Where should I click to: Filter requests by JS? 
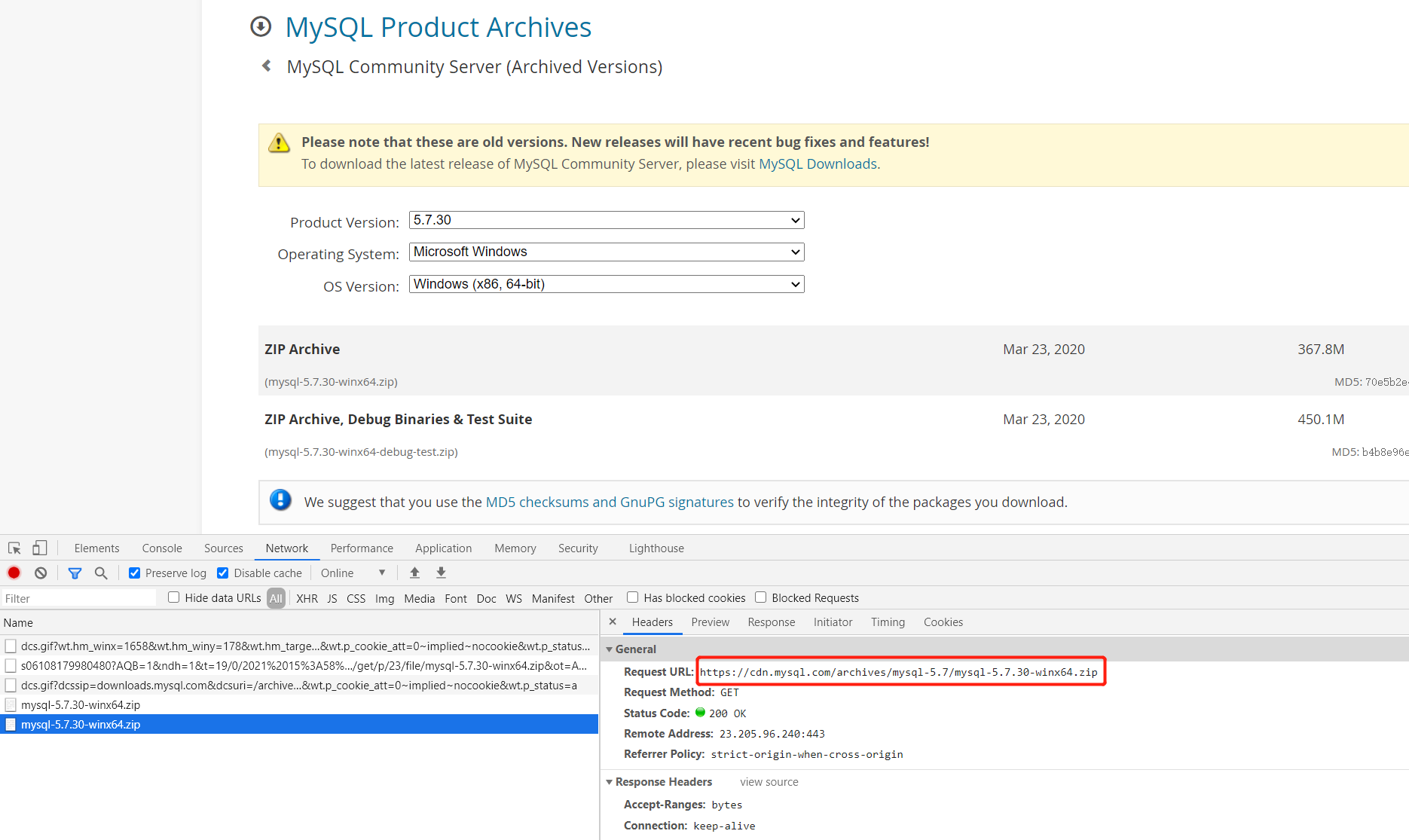coord(332,598)
